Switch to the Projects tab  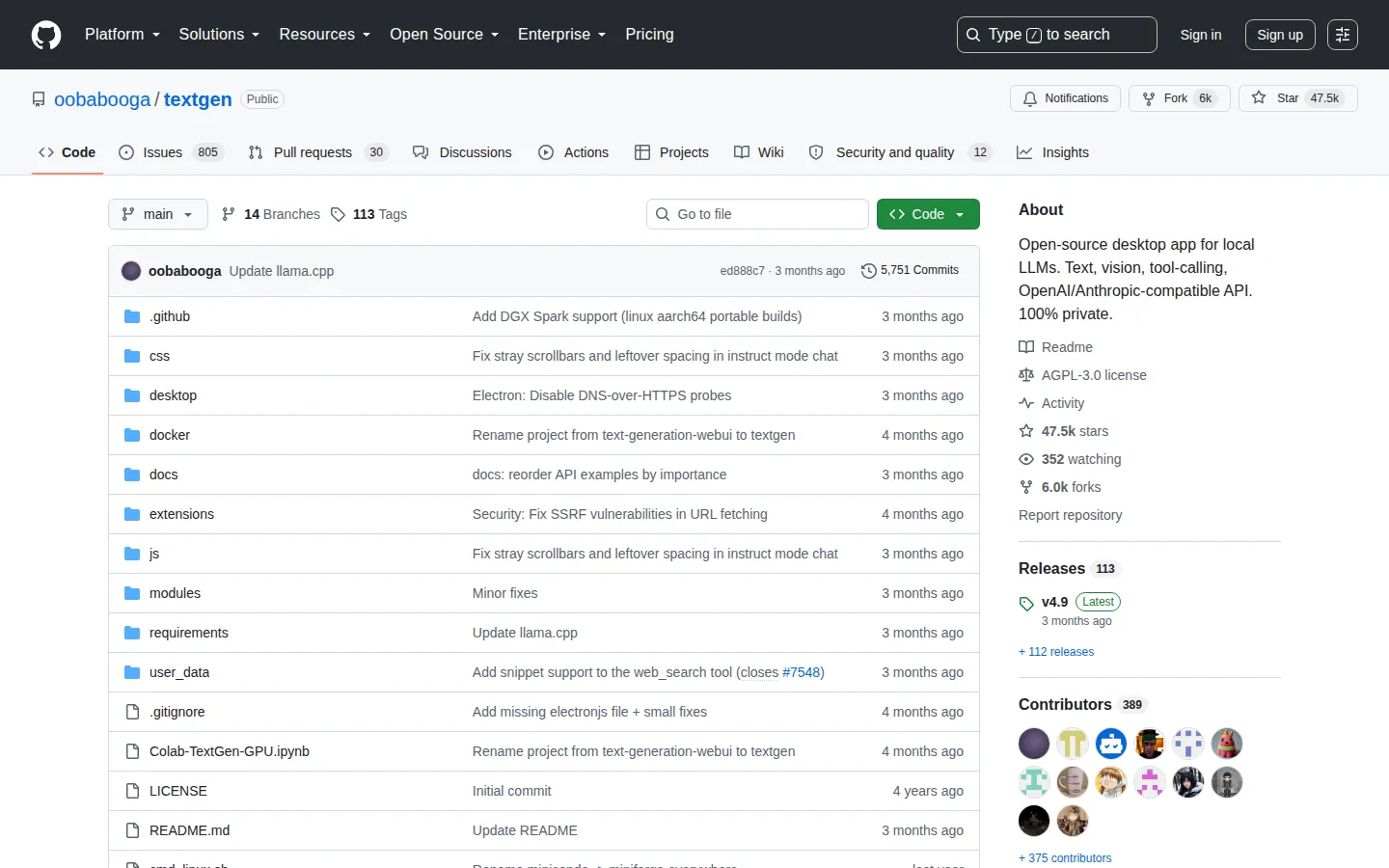[671, 152]
